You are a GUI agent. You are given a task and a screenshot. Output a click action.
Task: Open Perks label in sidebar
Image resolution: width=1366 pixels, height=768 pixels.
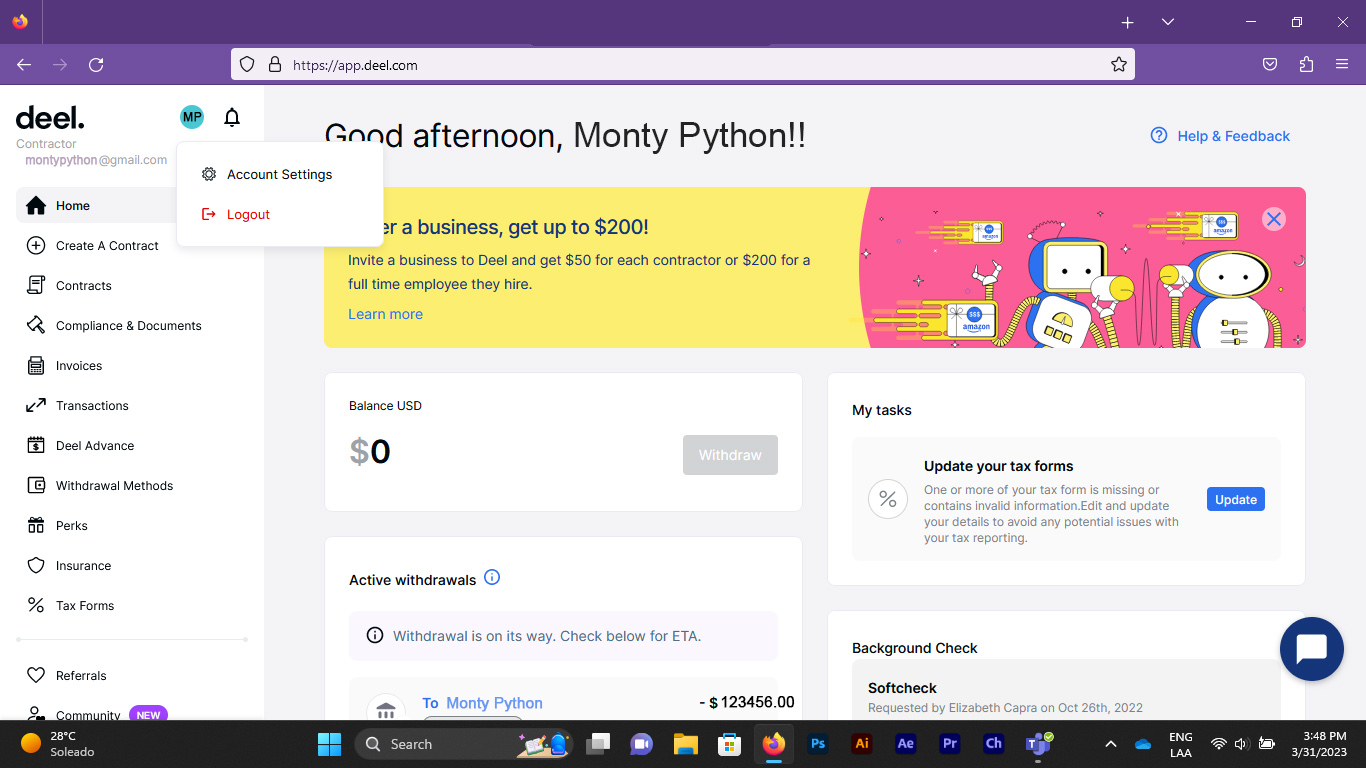coord(72,526)
